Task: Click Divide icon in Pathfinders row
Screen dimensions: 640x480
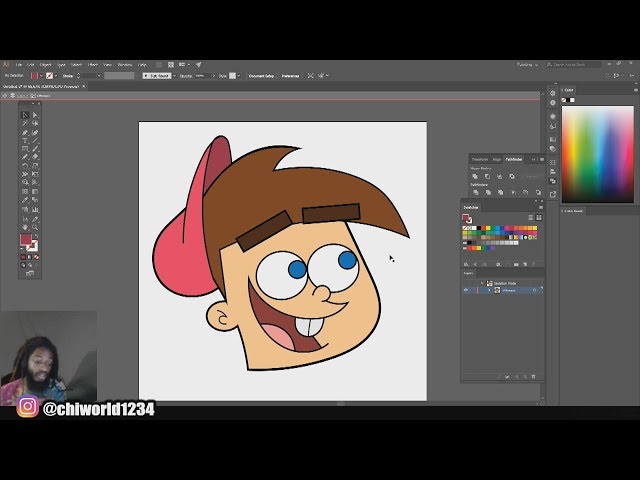Action: [476, 192]
